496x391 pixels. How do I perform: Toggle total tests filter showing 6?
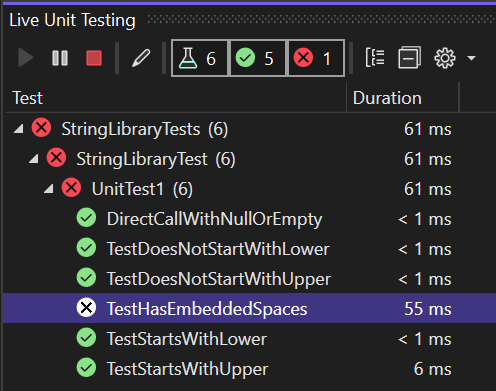(200, 58)
